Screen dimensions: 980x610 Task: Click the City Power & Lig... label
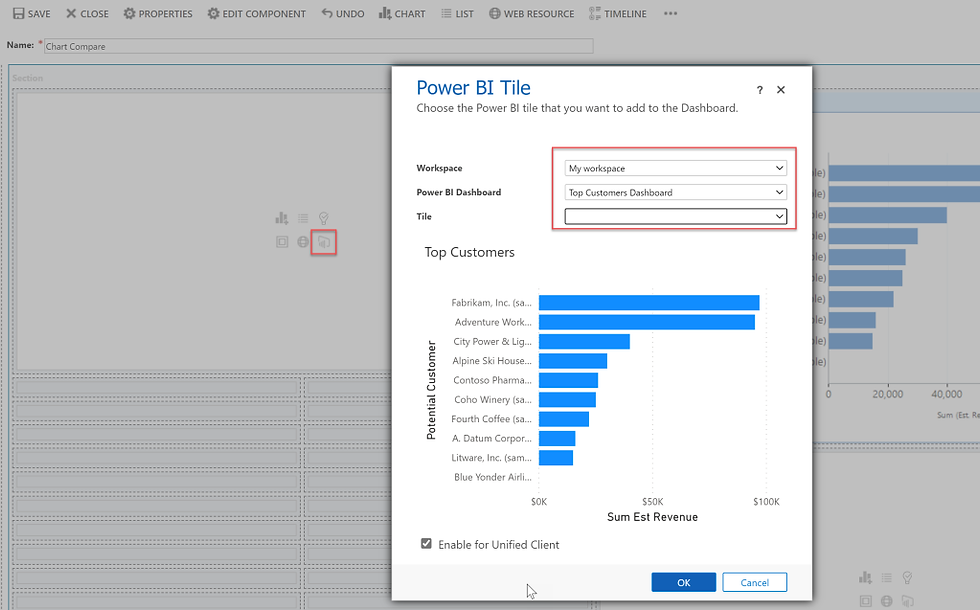click(492, 341)
